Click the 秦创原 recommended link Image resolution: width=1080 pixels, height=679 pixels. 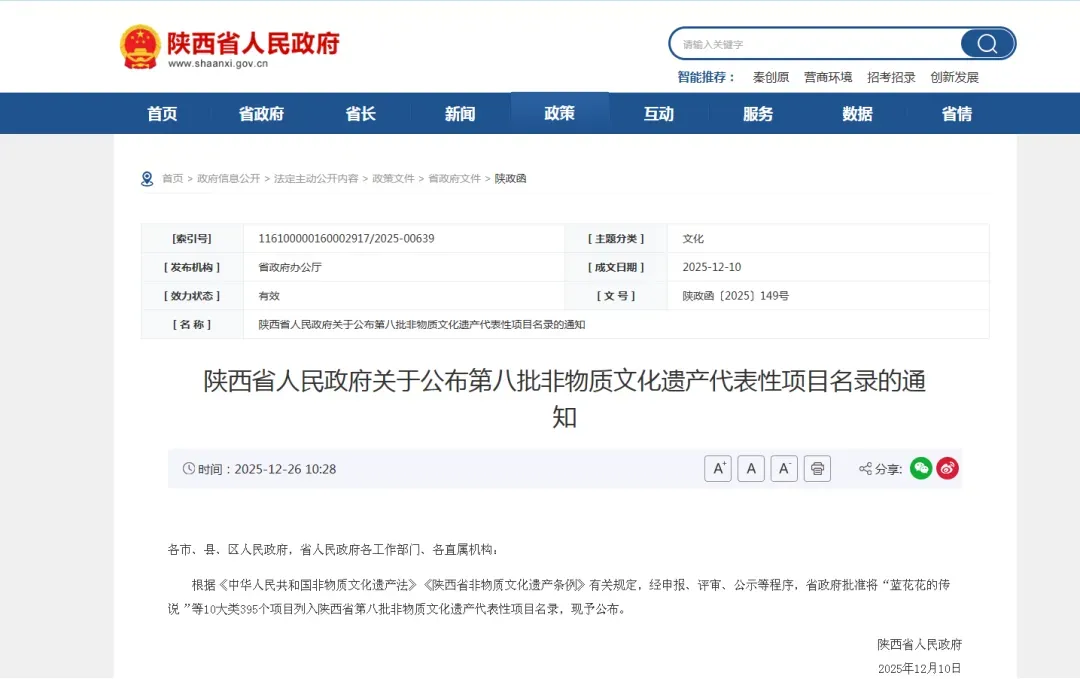click(770, 78)
